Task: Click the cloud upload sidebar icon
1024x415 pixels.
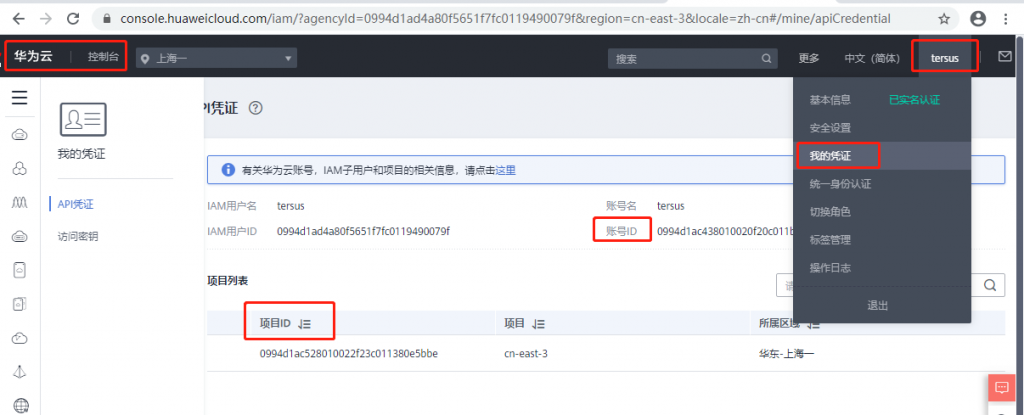Action: point(20,338)
